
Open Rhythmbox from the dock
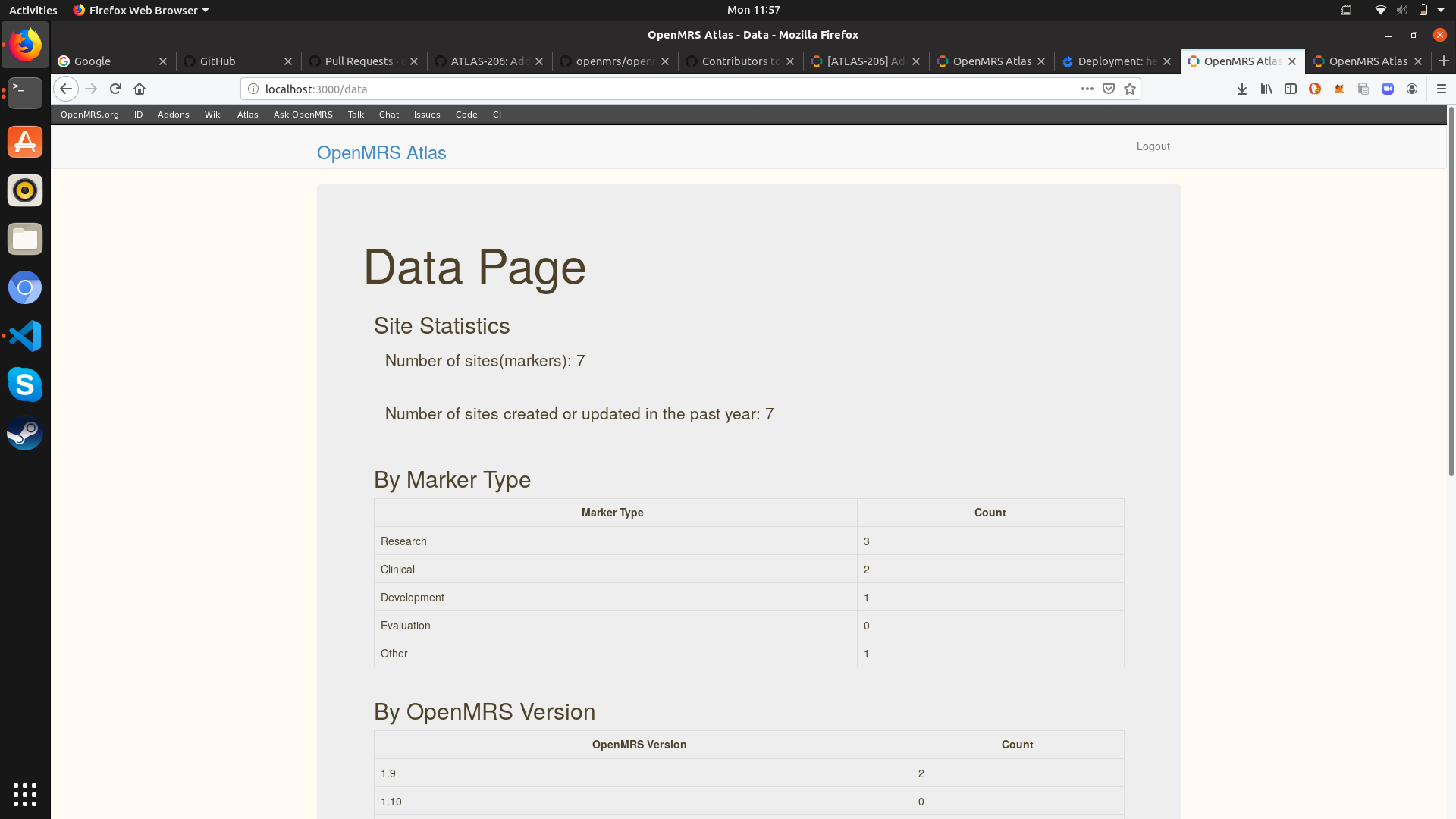pyautogui.click(x=25, y=190)
